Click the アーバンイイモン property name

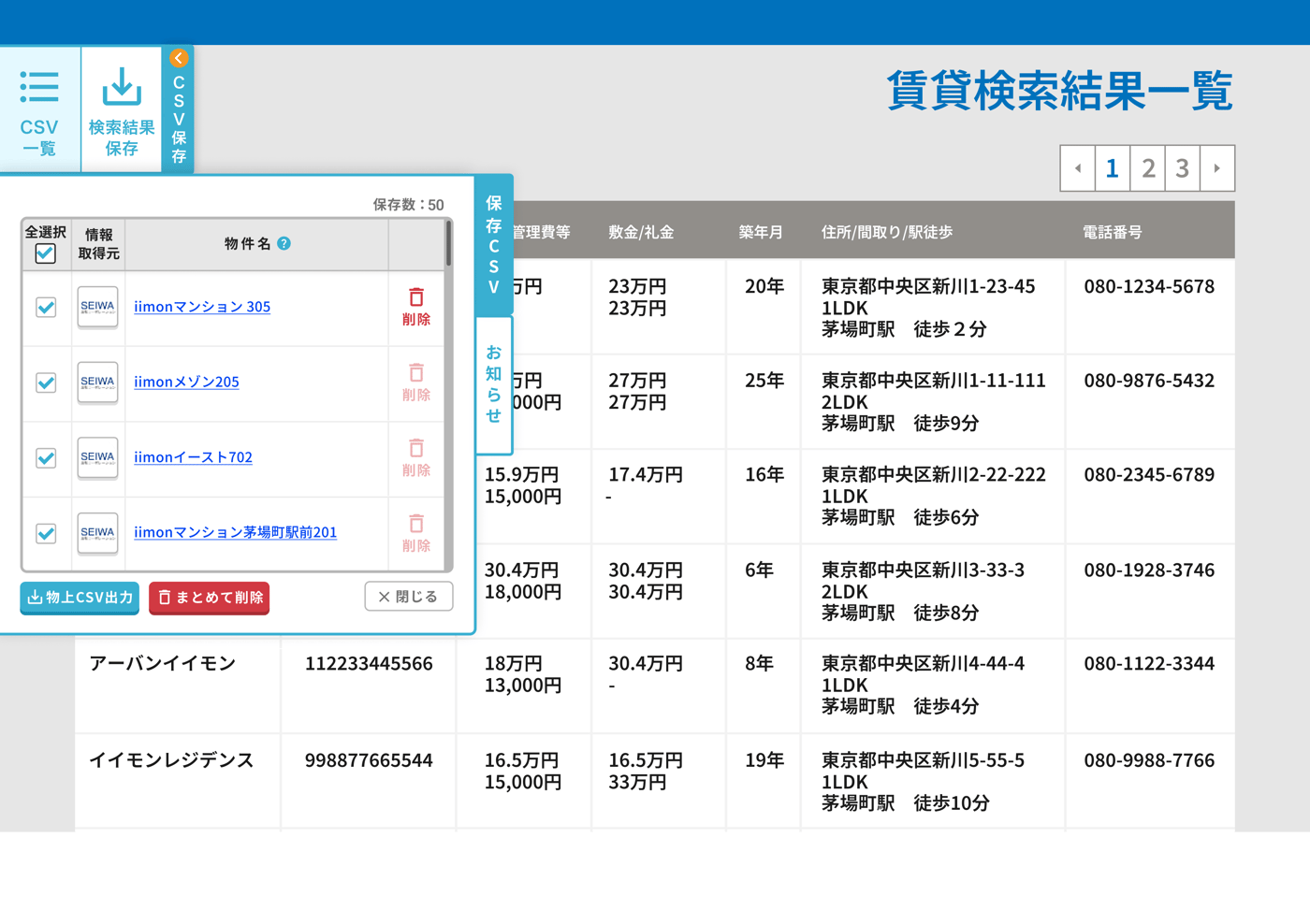tap(163, 664)
